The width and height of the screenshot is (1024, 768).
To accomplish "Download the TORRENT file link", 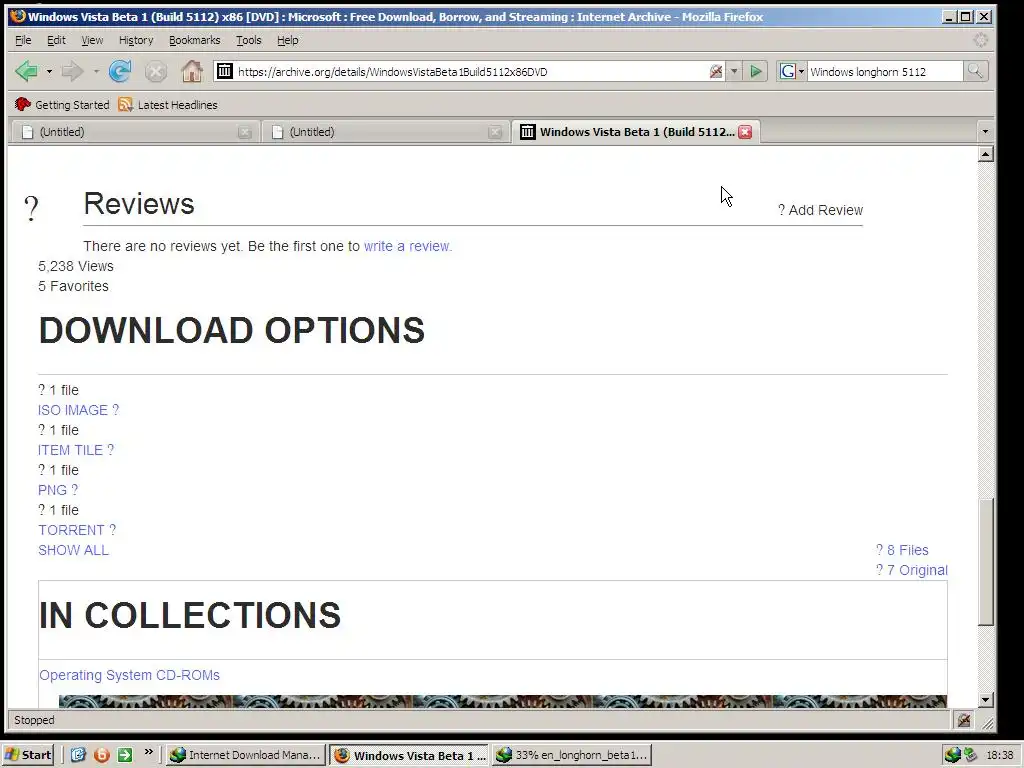I will point(77,530).
